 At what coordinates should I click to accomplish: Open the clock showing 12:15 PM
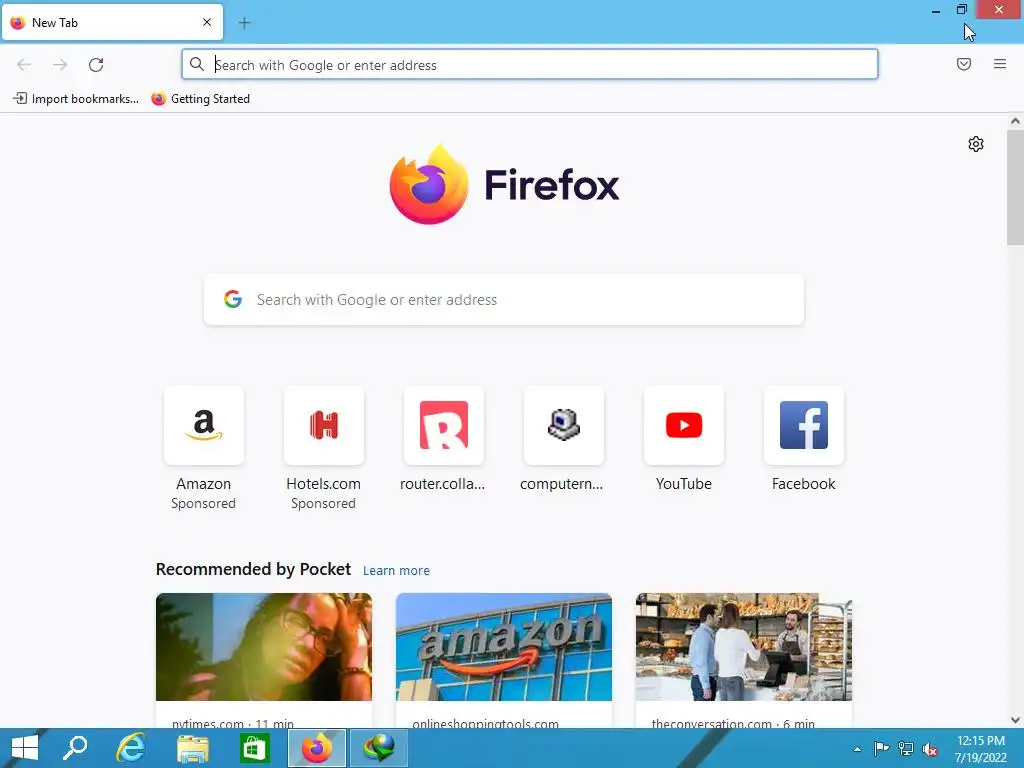pyautogui.click(x=981, y=749)
